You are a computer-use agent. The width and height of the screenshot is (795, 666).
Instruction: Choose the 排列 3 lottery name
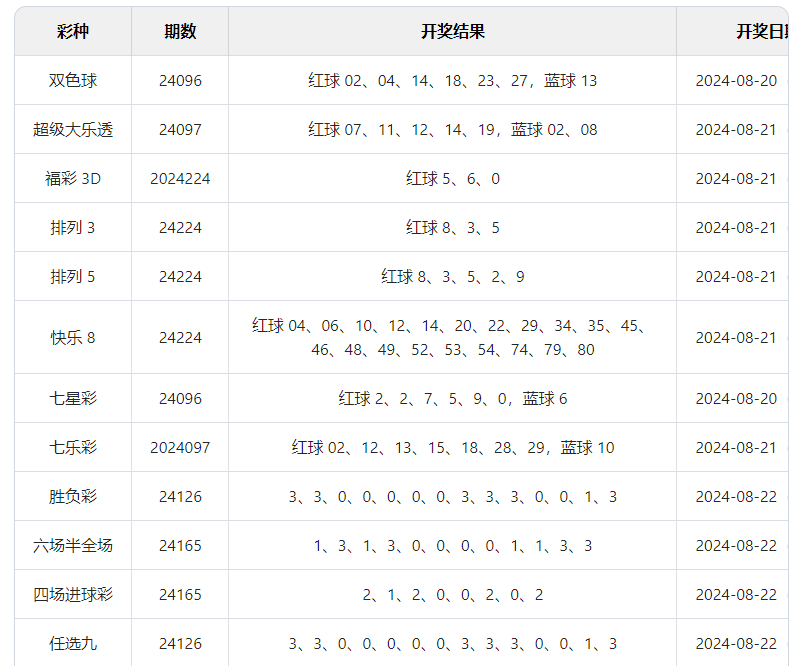(73, 228)
